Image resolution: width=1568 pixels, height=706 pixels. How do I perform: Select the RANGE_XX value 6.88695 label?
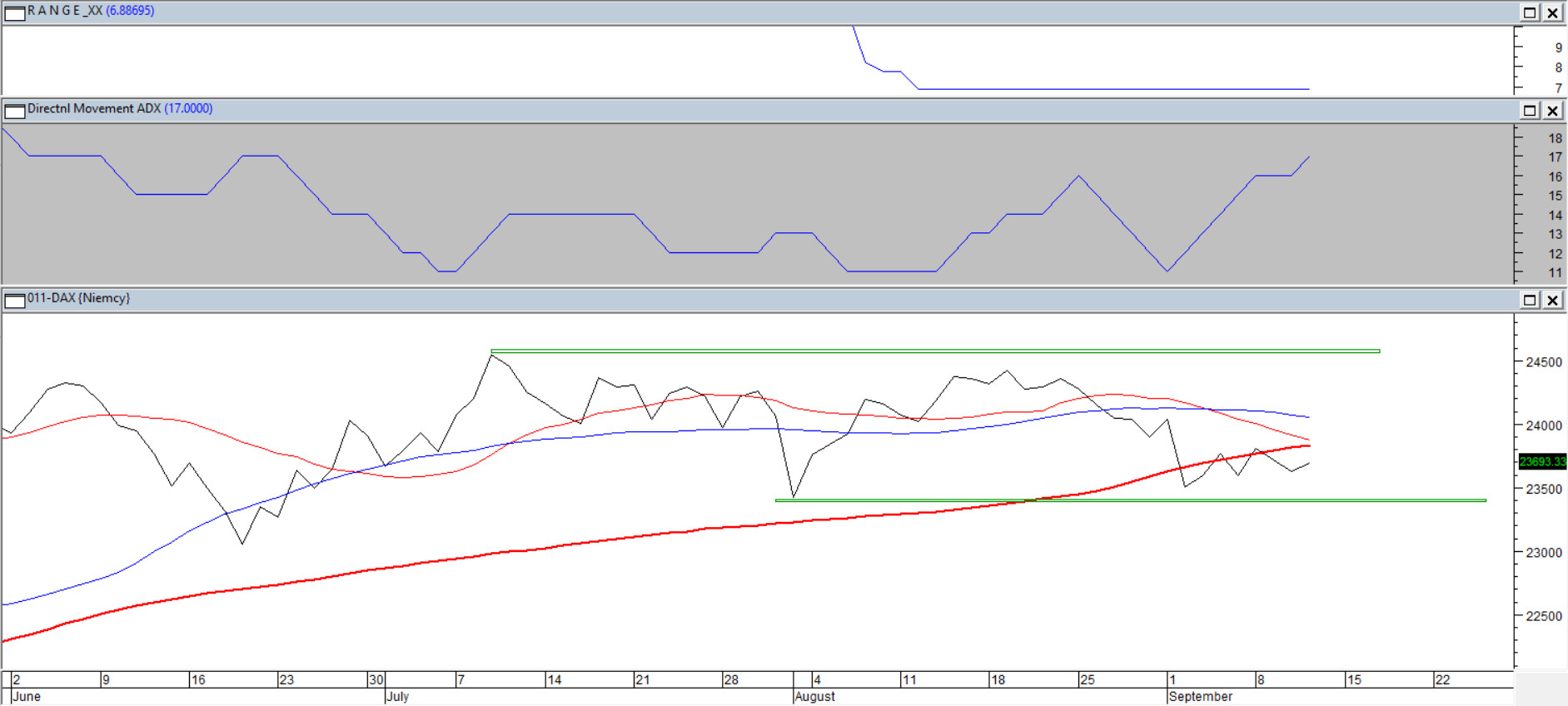point(130,11)
